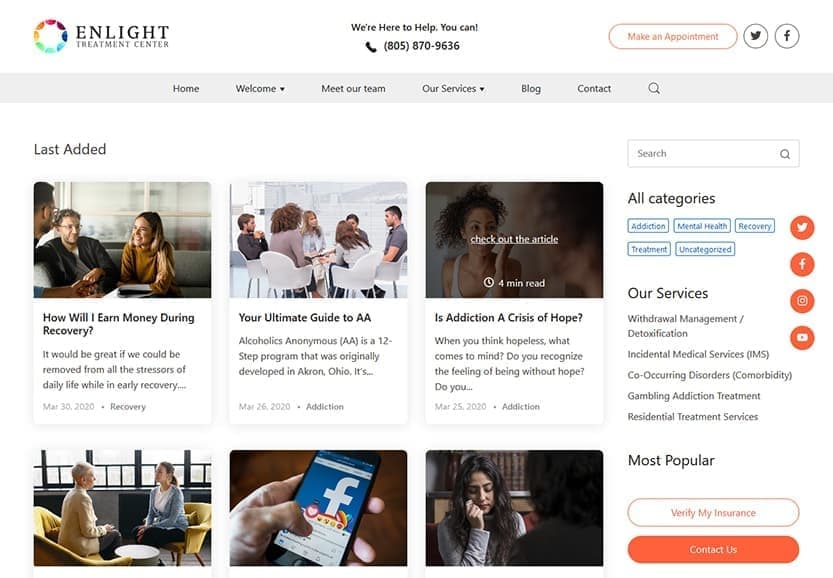This screenshot has width=833, height=578.
Task: Go to the Blog menu item
Action: point(531,89)
